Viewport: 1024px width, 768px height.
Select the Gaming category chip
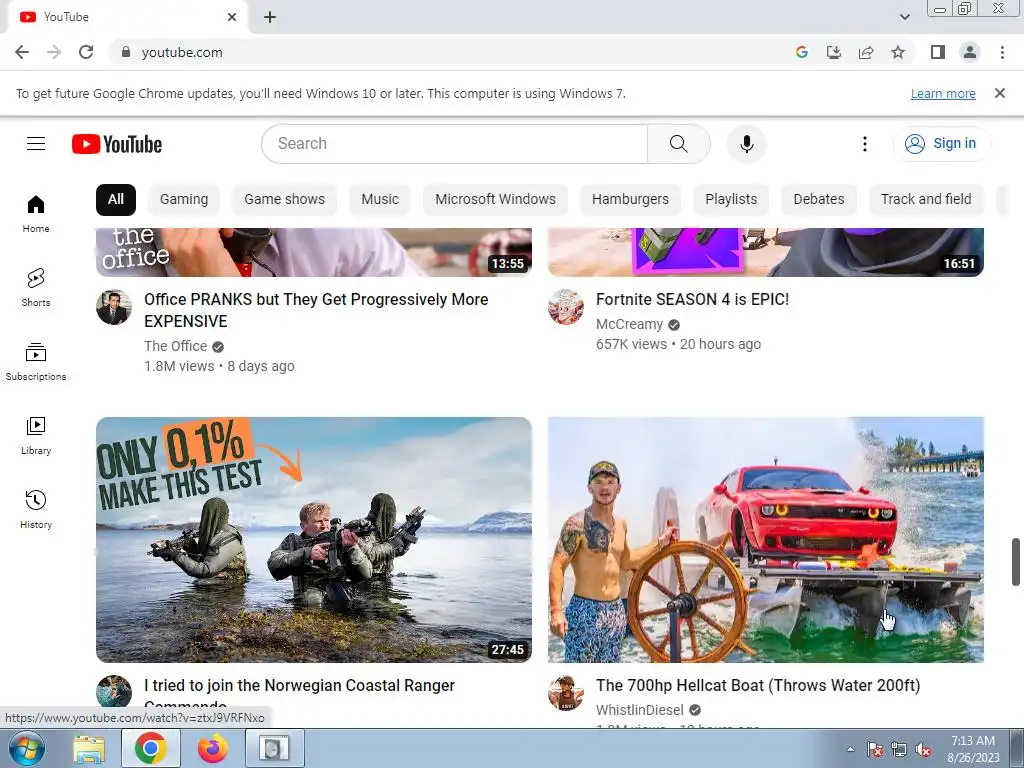(x=184, y=199)
